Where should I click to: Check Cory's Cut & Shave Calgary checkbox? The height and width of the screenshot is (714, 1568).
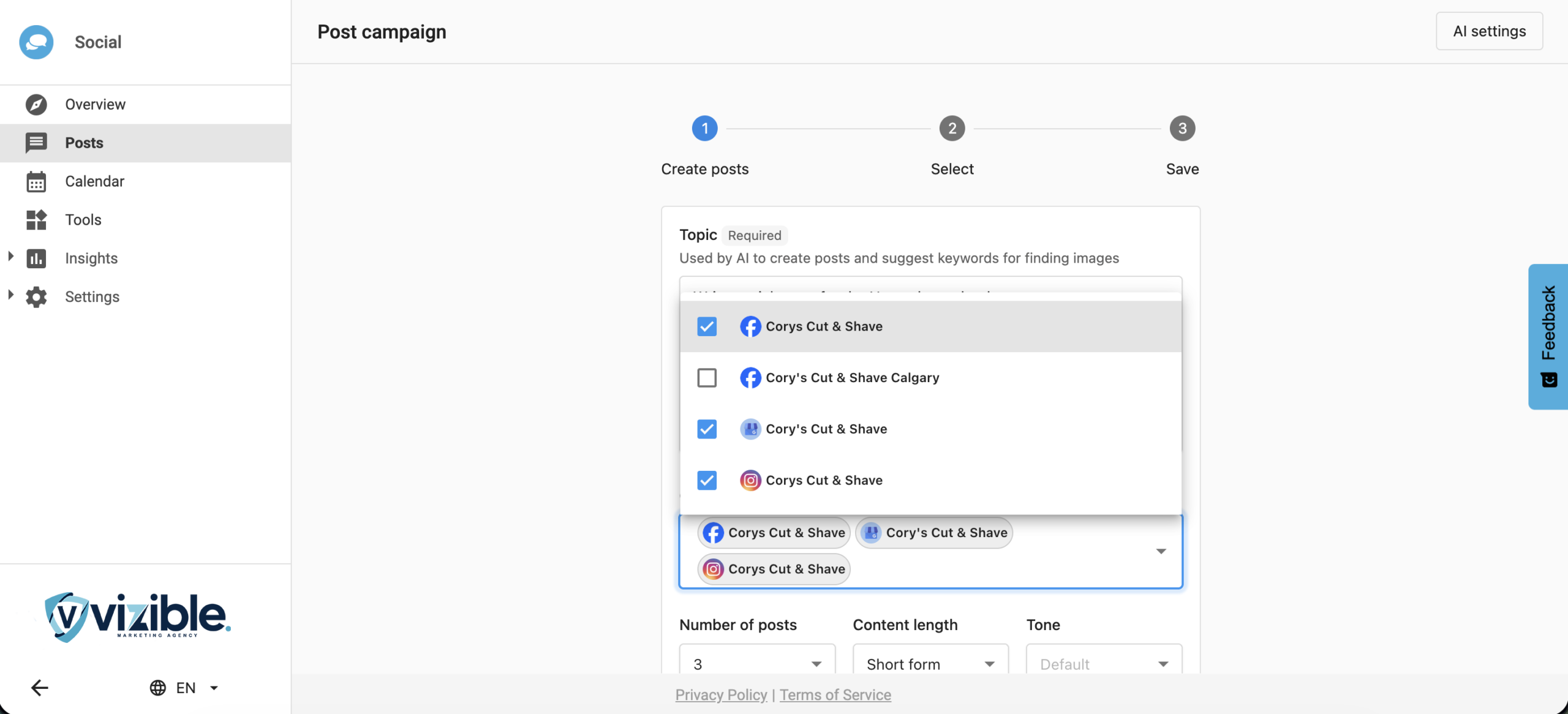pos(707,378)
